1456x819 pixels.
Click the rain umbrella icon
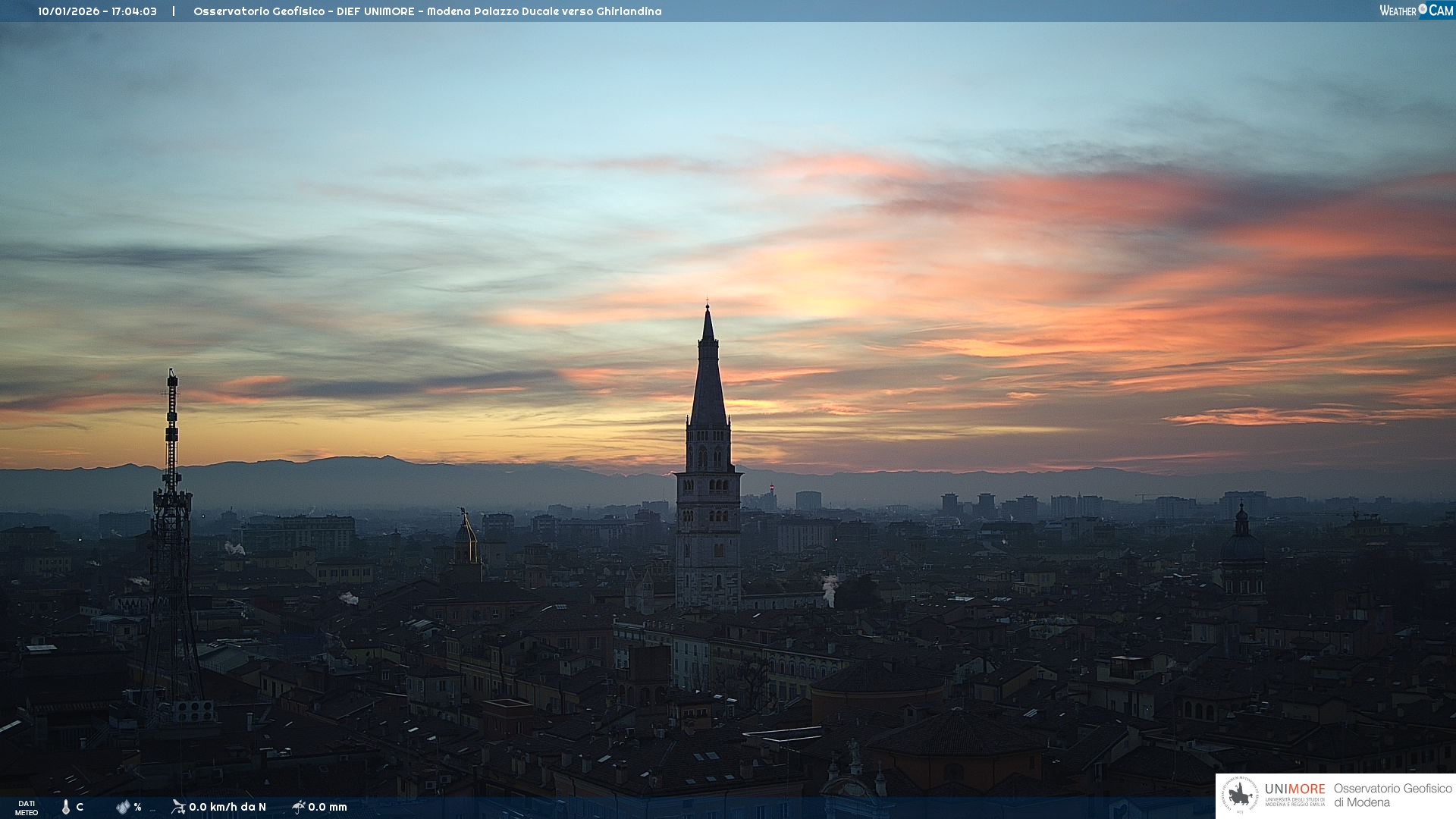pyautogui.click(x=298, y=806)
